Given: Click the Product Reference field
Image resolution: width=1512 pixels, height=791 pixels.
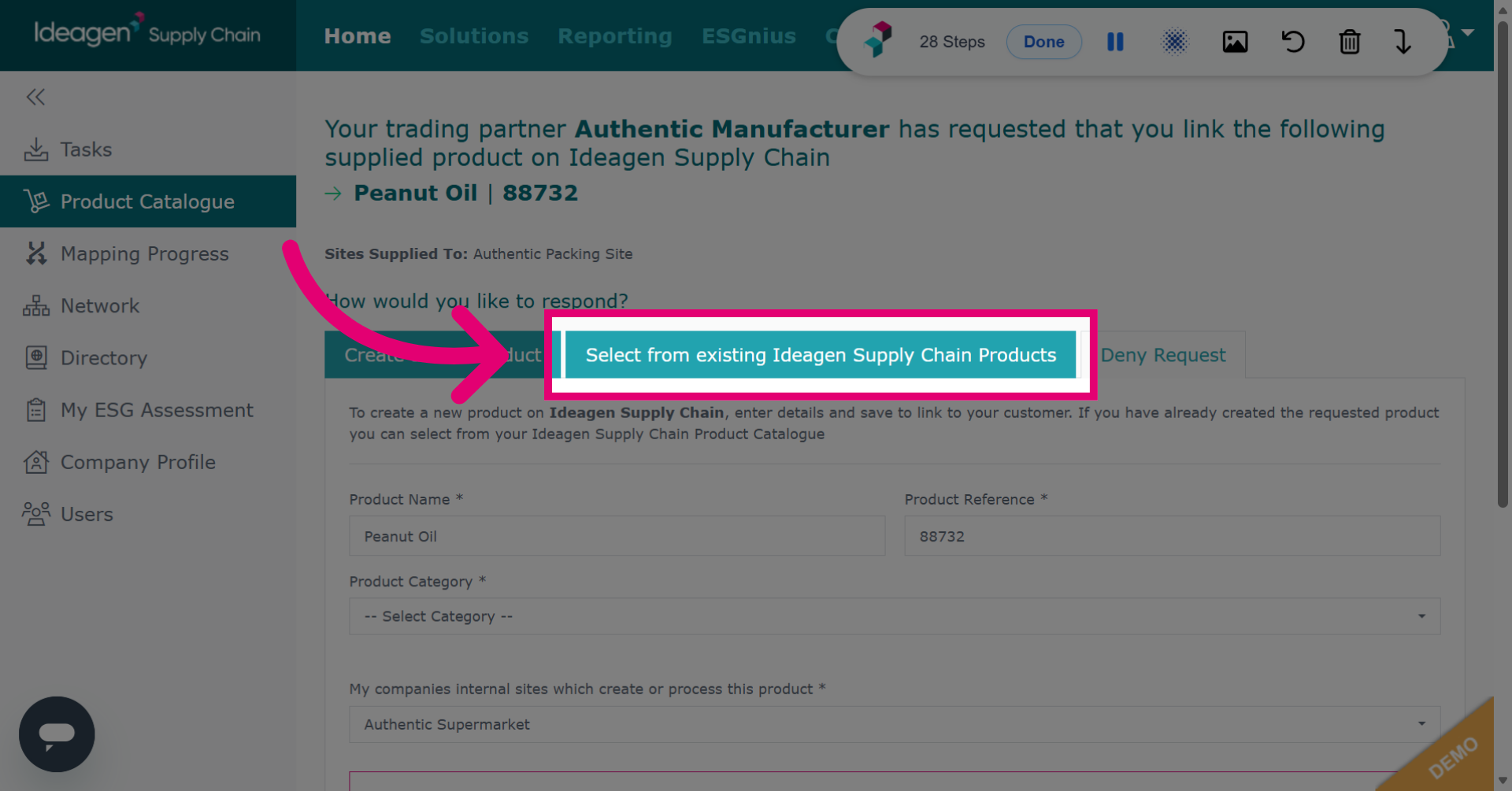Looking at the screenshot, I should [1172, 536].
